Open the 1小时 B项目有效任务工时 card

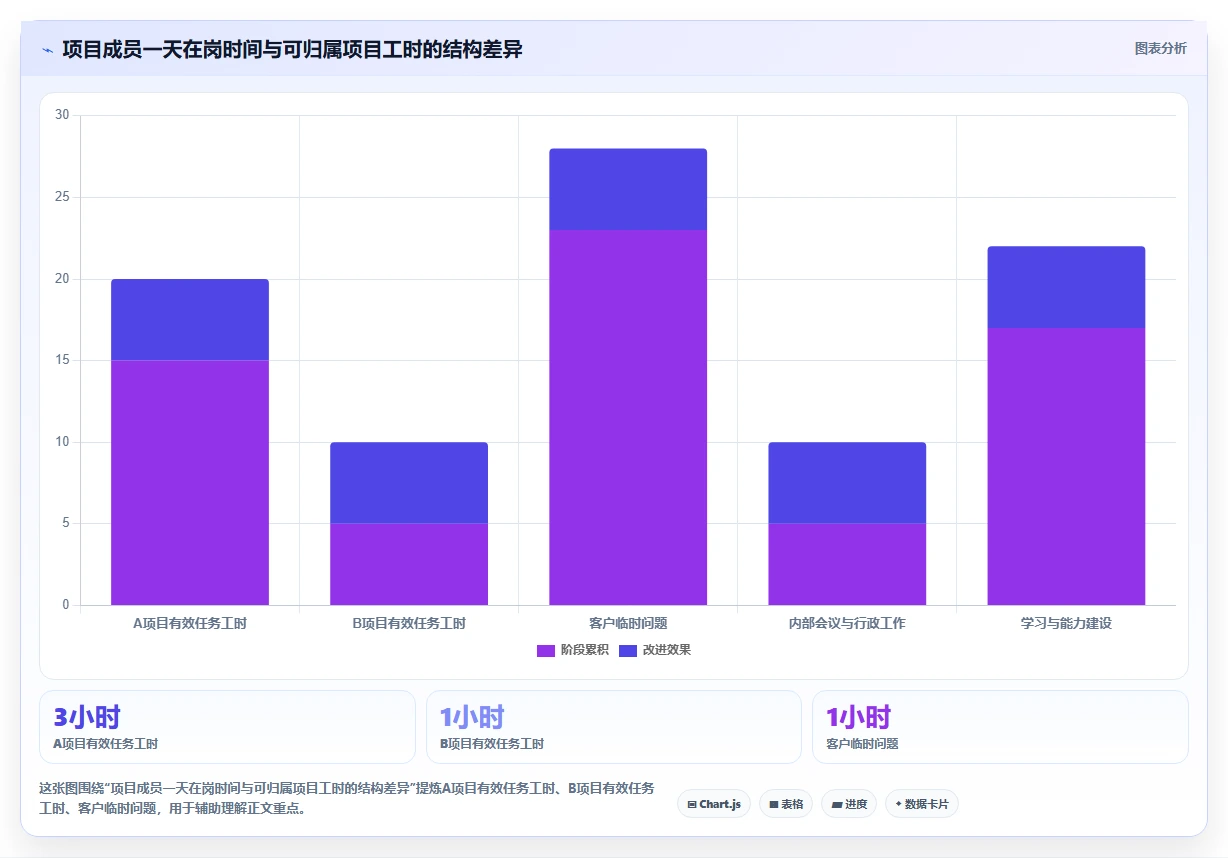(614, 727)
